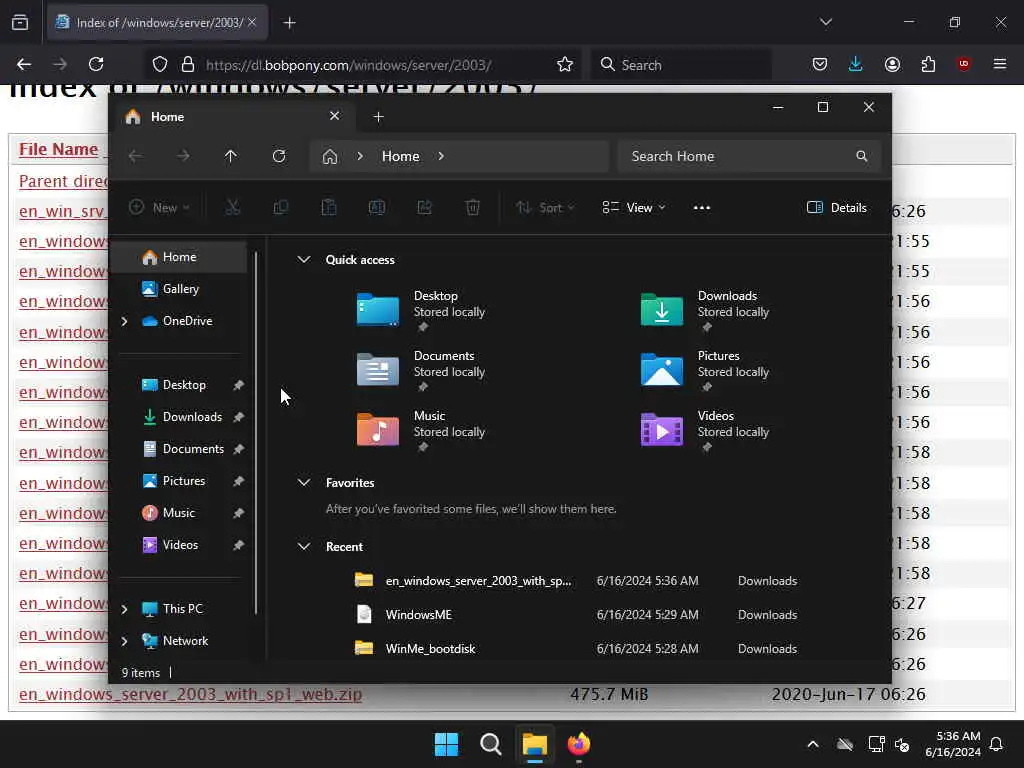Click Firefox Save to Pocket icon
The image size is (1024, 768).
click(820, 64)
